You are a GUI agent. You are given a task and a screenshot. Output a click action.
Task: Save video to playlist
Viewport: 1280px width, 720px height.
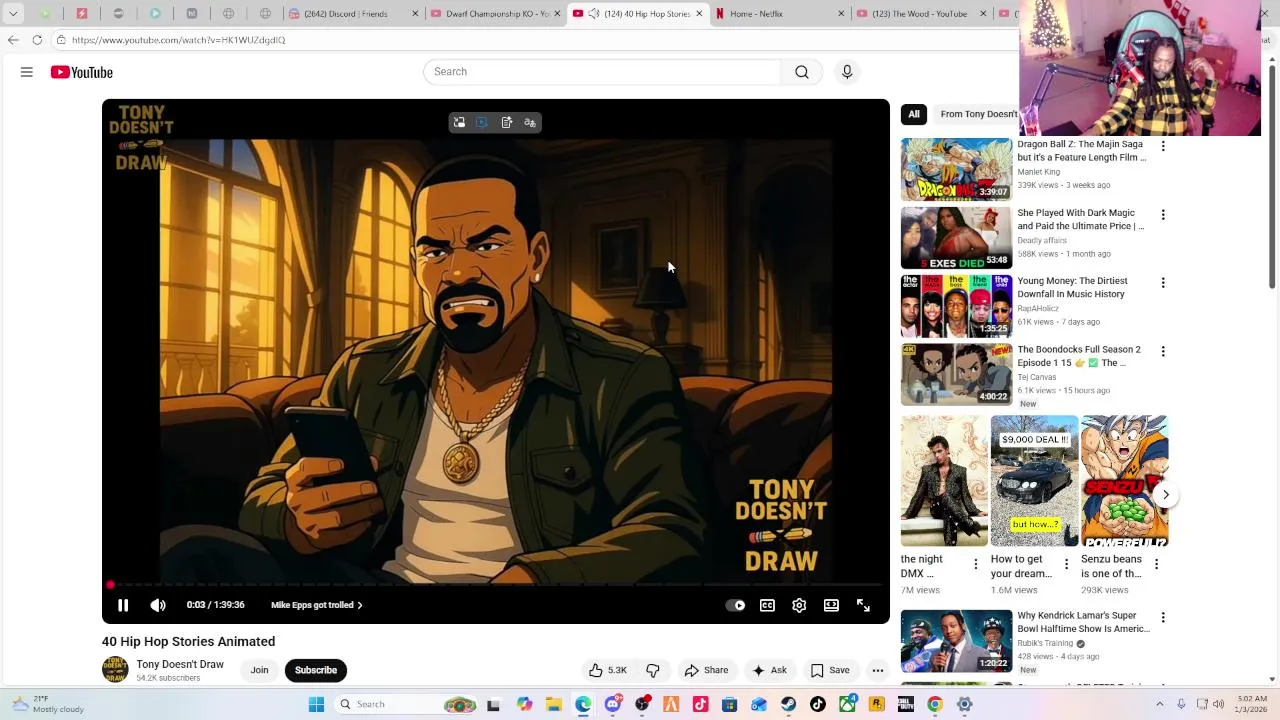tap(830, 670)
